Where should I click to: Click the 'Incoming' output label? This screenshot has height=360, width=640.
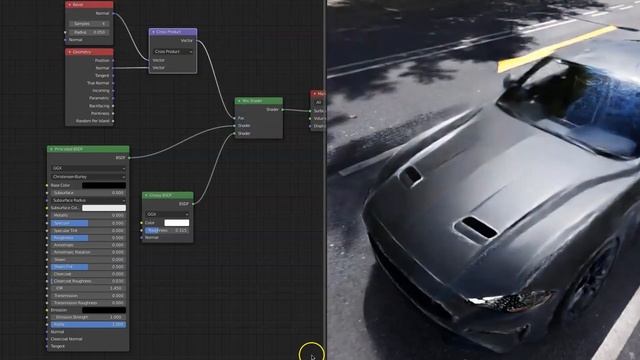point(101,91)
